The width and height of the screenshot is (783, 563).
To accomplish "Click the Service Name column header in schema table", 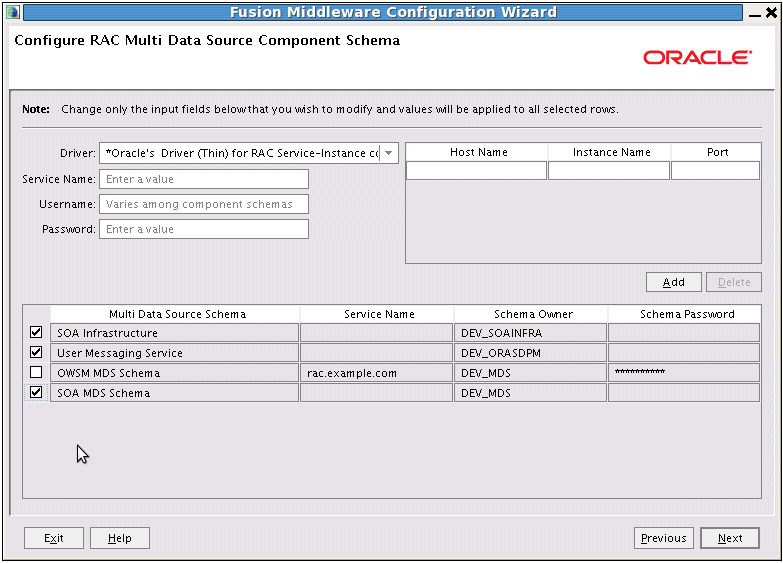I will coord(377,314).
